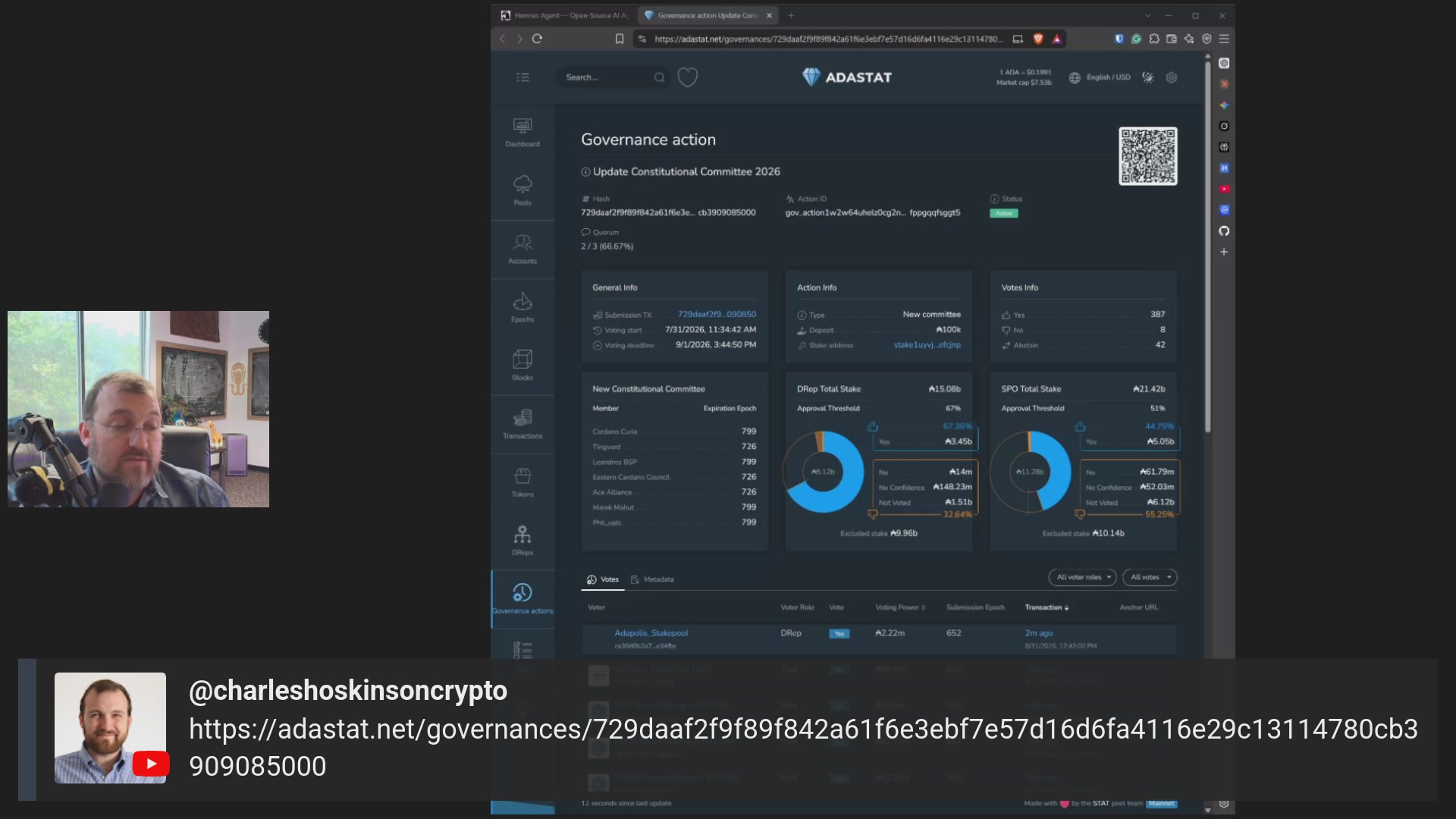
Task: Open the GitHub sidebar panel icon
Action: tap(1224, 231)
